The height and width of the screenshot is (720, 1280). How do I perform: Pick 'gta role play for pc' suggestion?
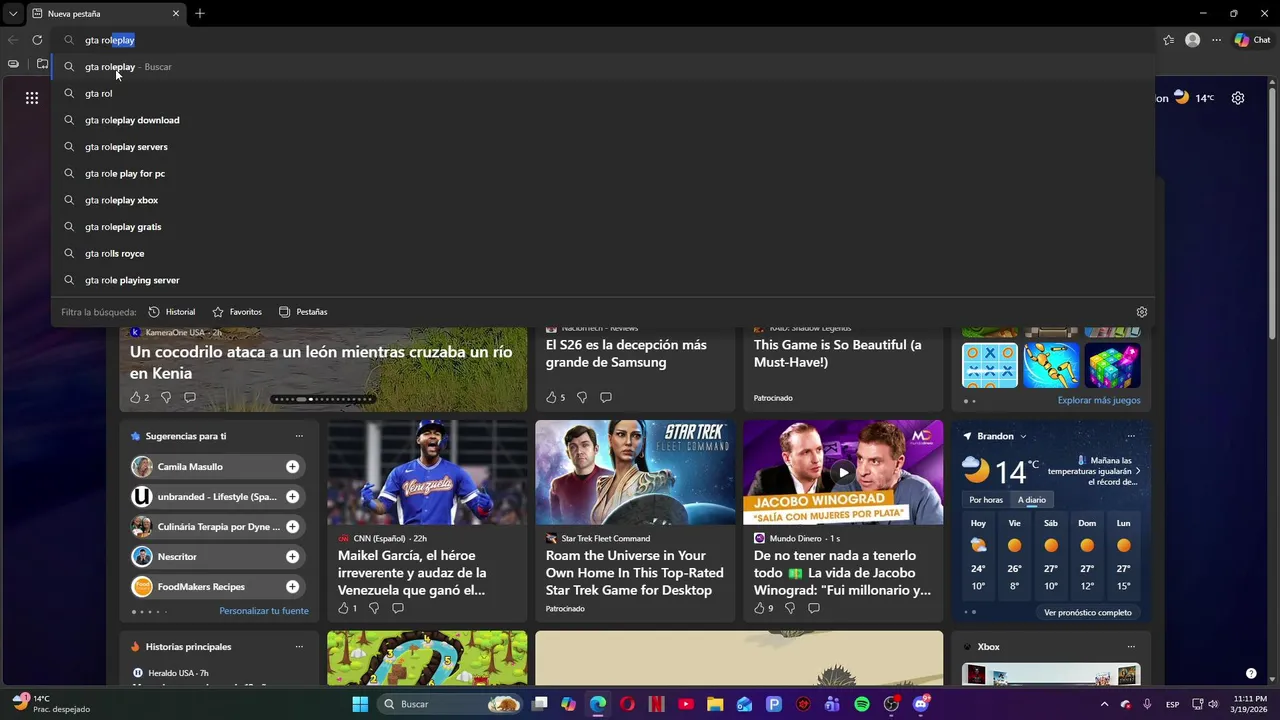click(x=603, y=173)
